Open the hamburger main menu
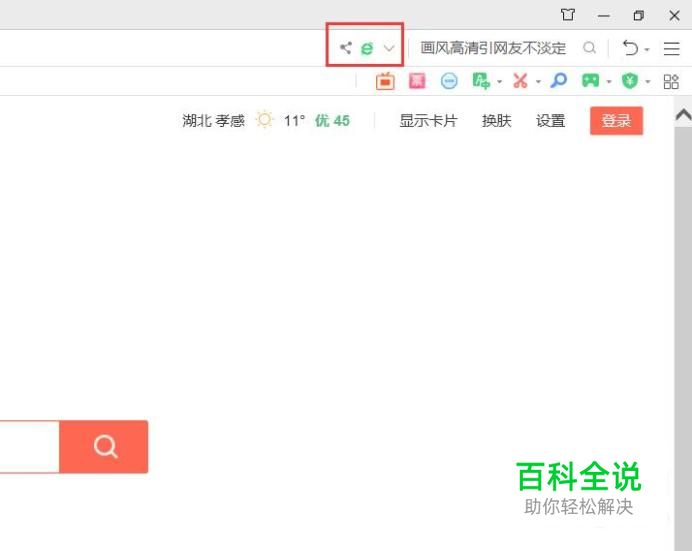 click(x=671, y=48)
